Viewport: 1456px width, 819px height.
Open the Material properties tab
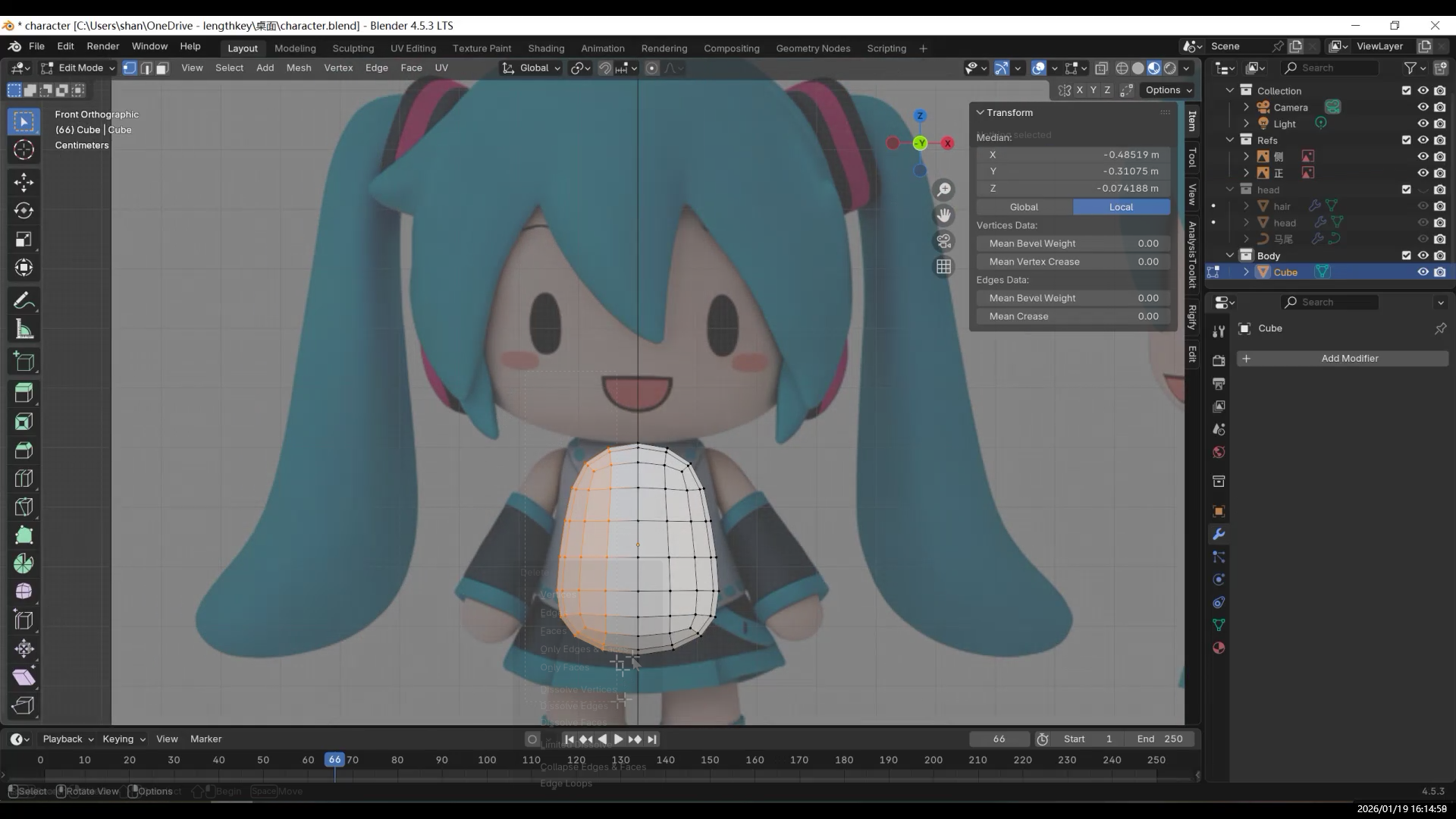(1219, 648)
